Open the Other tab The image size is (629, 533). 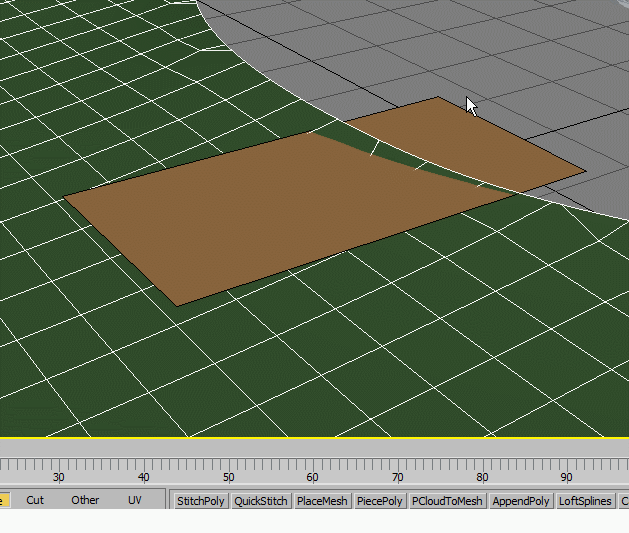(x=85, y=500)
